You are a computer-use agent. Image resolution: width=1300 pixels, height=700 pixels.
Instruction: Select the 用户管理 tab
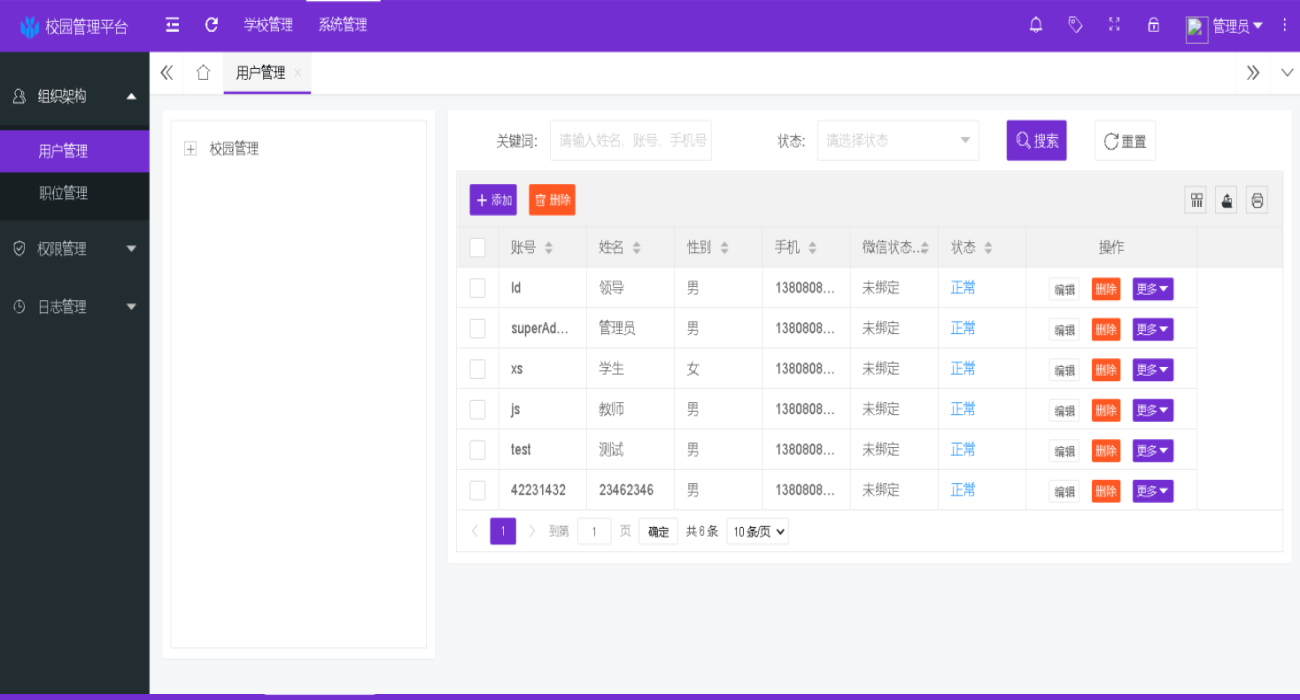tap(262, 72)
